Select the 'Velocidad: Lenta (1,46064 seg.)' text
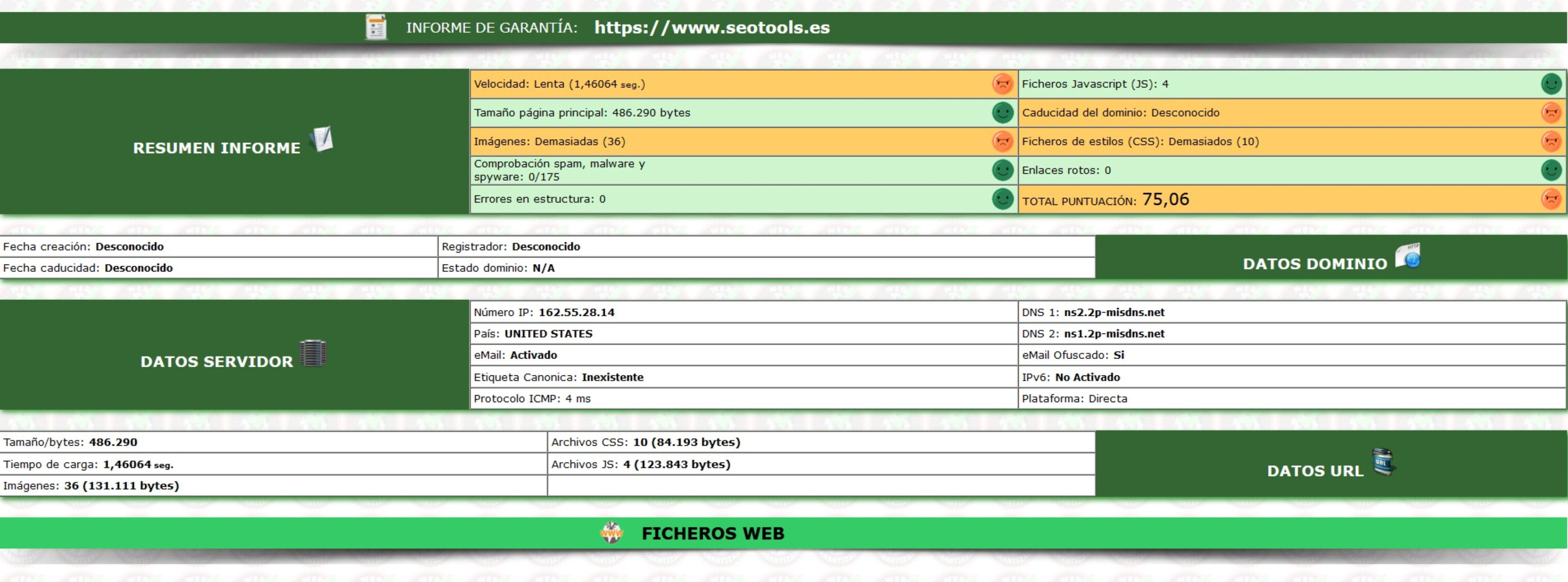 (559, 84)
